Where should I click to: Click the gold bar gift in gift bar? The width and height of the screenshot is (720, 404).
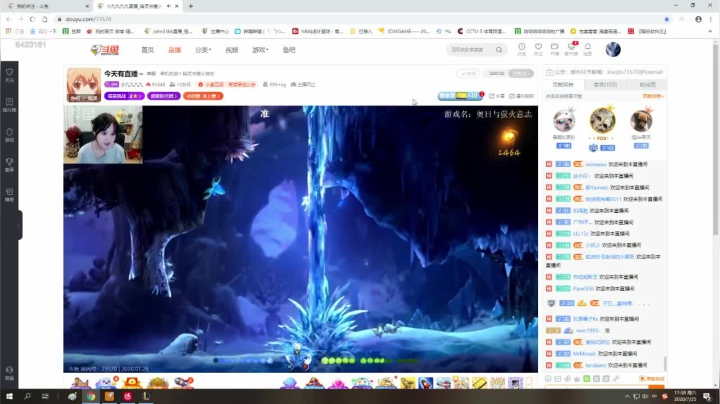click(x=479, y=382)
